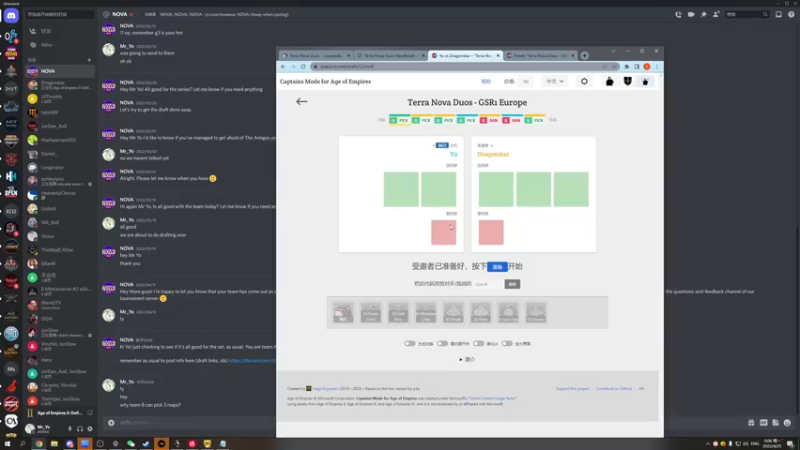This screenshot has height=450, width=800.
Task: Open Support this project link
Action: click(572, 389)
